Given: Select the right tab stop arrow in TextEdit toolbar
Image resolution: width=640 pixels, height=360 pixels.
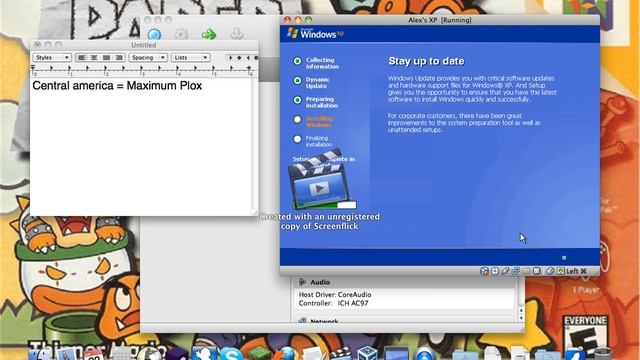Looking at the screenshot, I should (248, 58).
